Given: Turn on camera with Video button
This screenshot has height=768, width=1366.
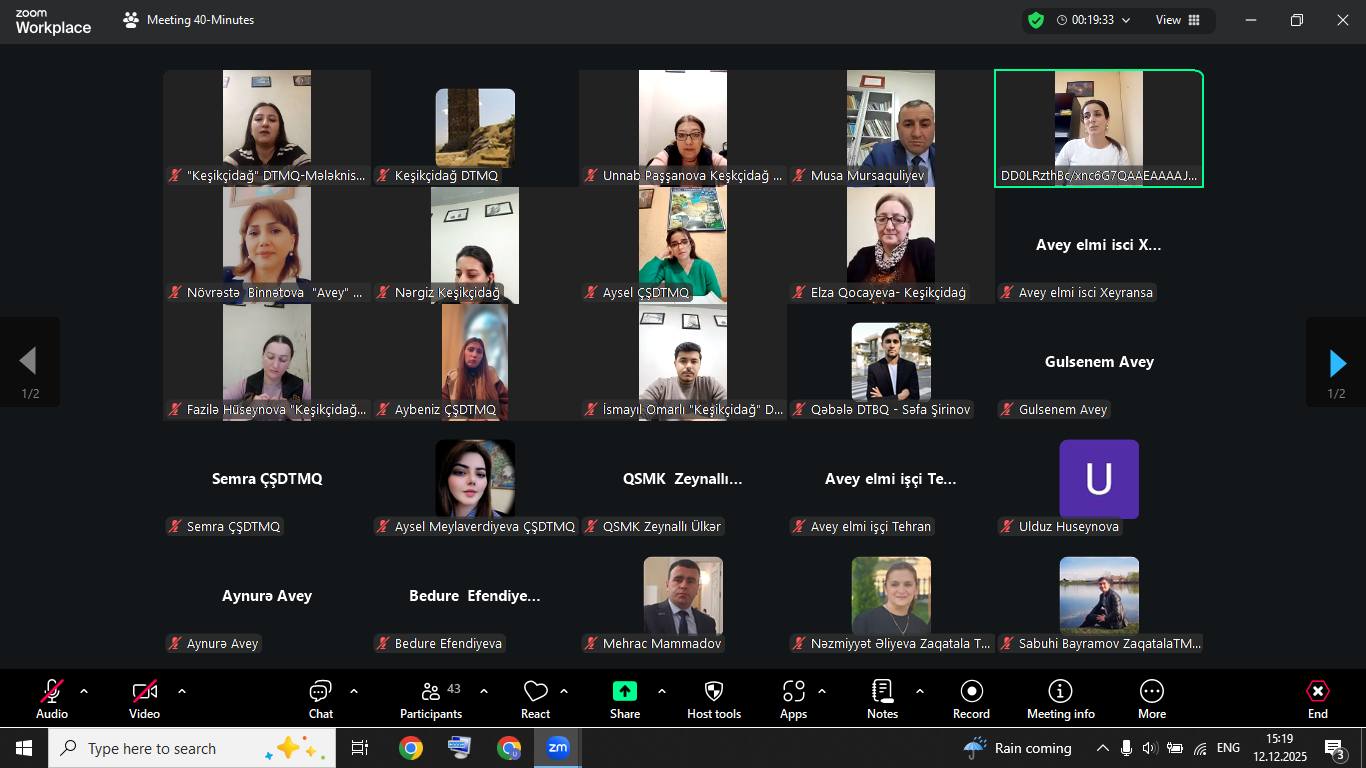Looking at the screenshot, I should click(144, 698).
